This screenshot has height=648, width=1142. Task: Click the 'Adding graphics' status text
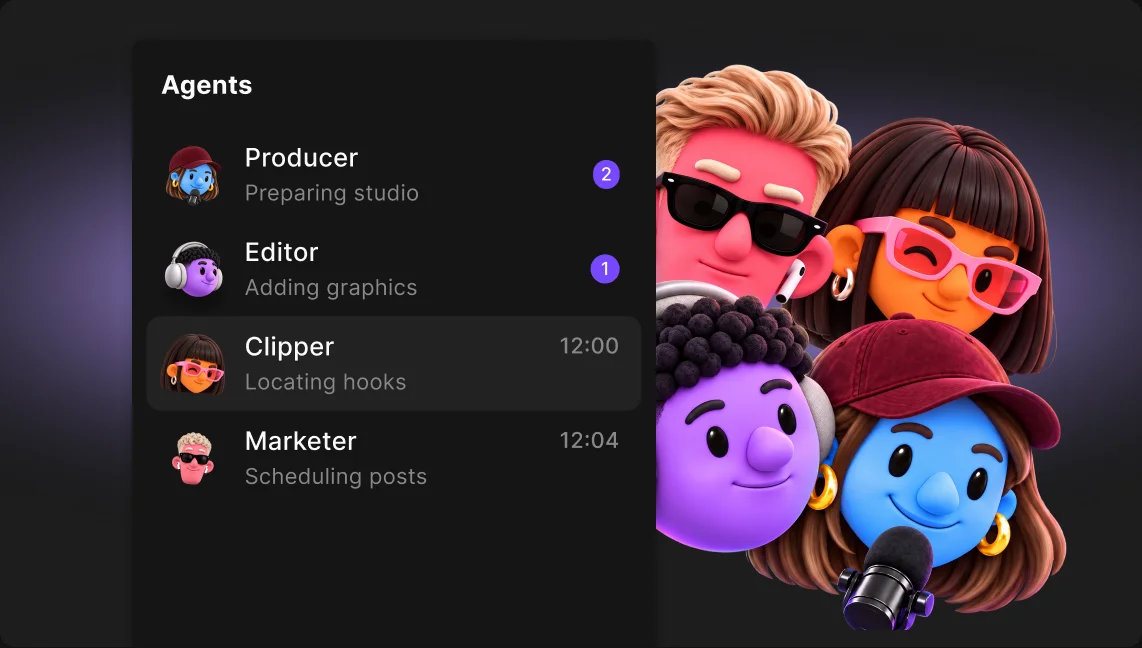pos(331,288)
